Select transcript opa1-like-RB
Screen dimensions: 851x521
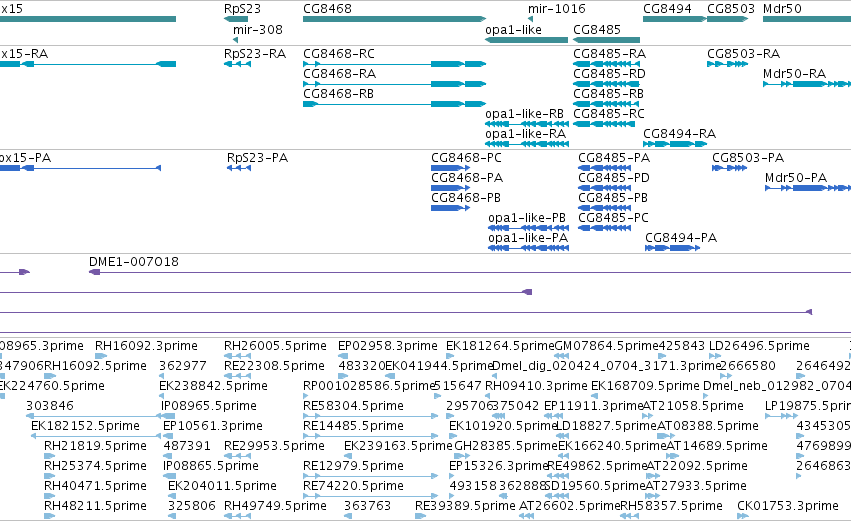[x=524, y=114]
